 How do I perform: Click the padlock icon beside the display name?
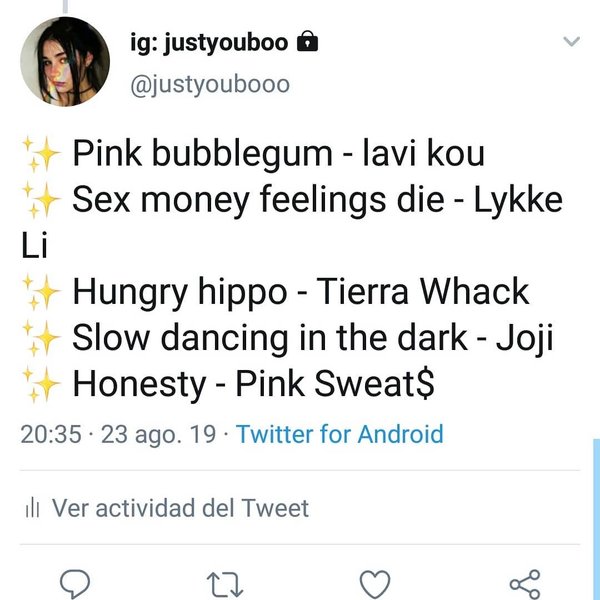309,42
